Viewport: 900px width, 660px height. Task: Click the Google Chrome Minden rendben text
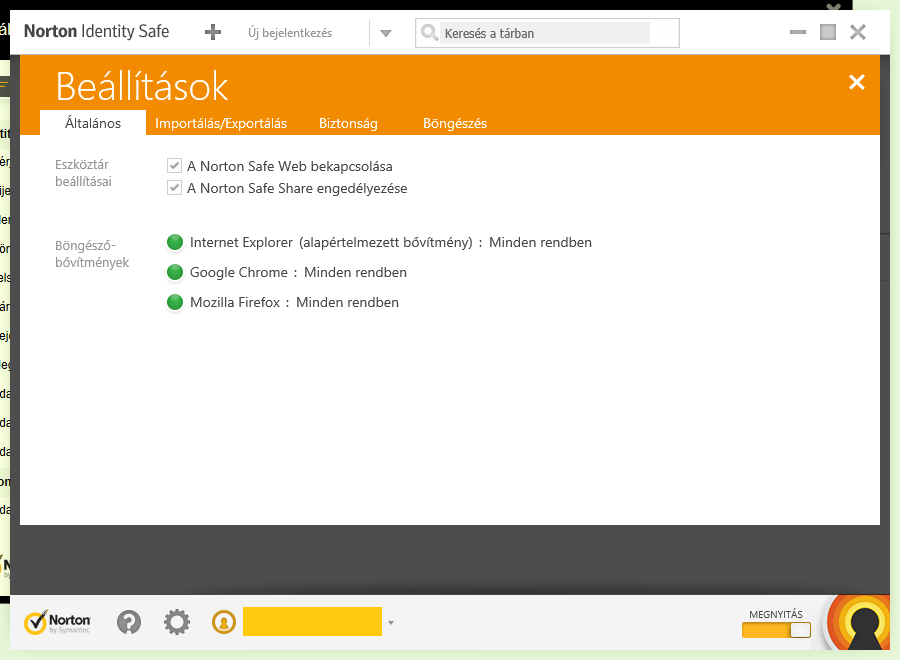355,272
